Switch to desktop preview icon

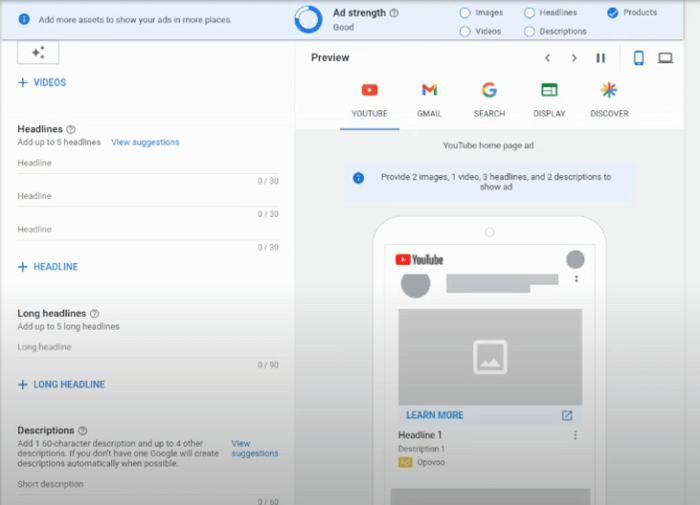[x=665, y=58]
